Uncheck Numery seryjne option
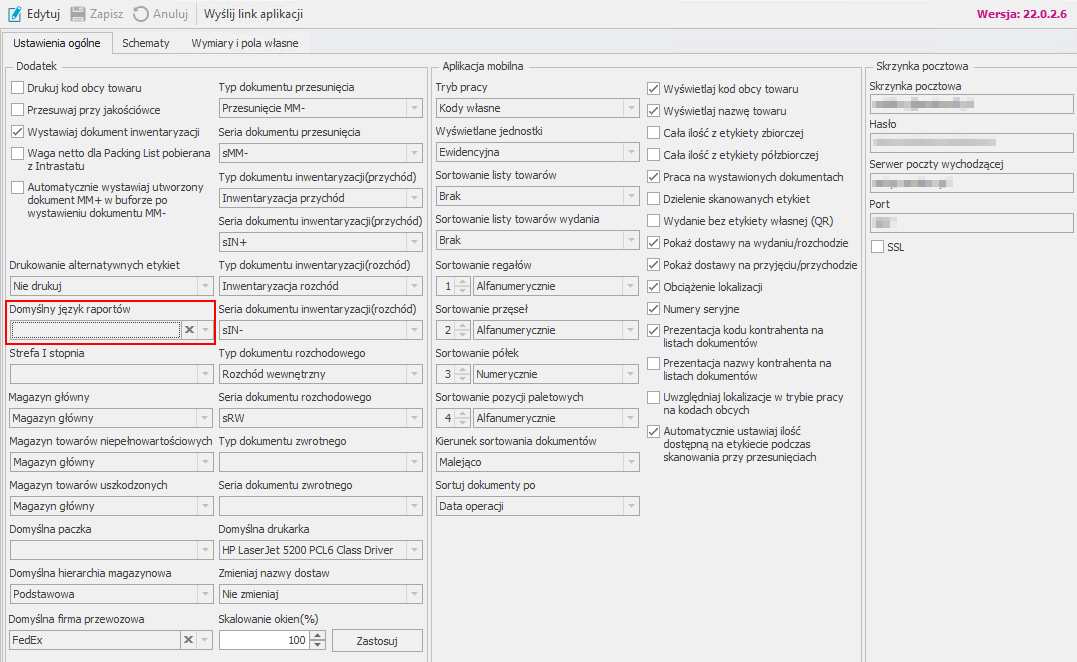Image resolution: width=1077 pixels, height=662 pixels. click(x=654, y=309)
